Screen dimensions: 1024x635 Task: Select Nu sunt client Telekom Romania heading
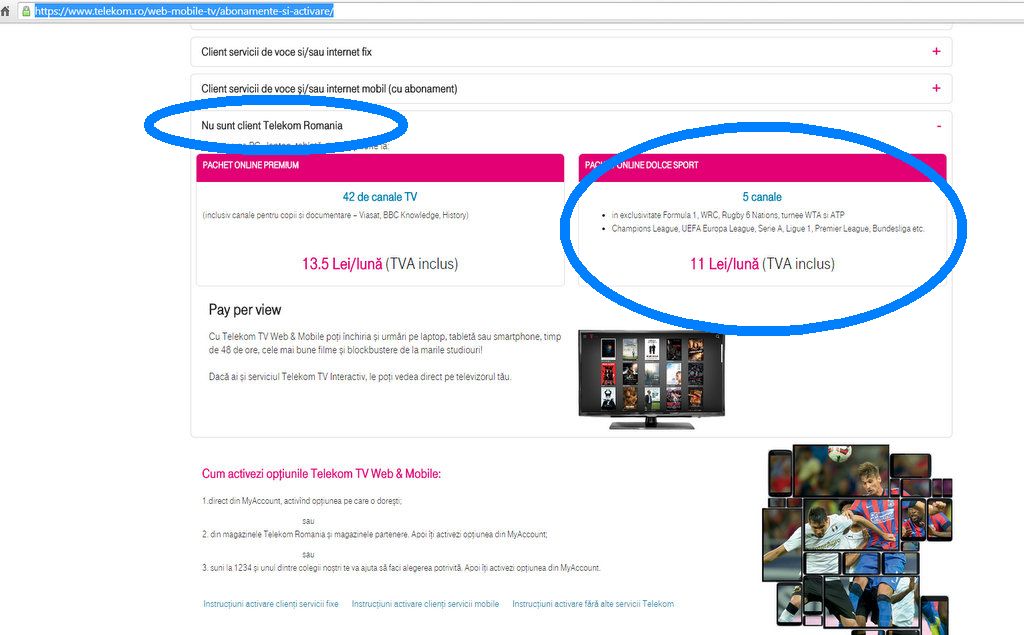272,125
